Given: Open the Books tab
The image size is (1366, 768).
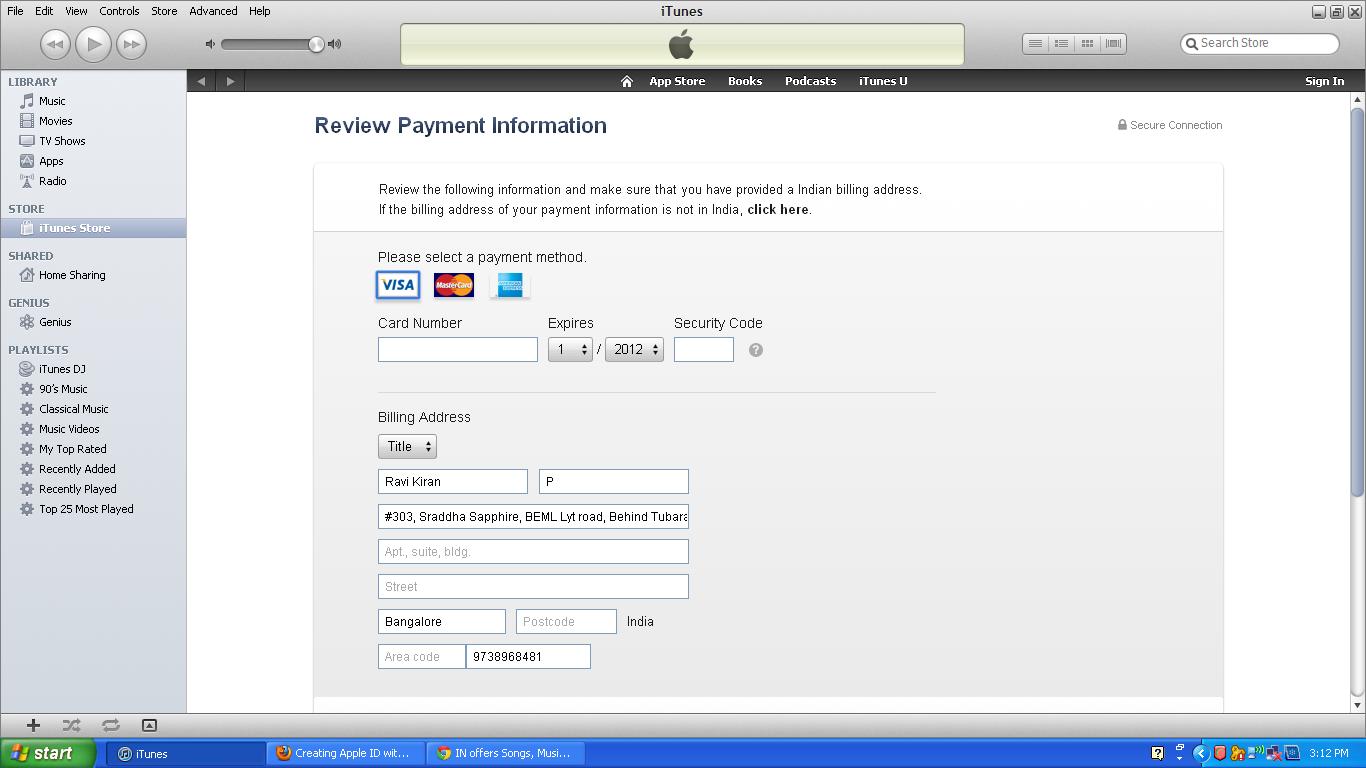Looking at the screenshot, I should (745, 81).
